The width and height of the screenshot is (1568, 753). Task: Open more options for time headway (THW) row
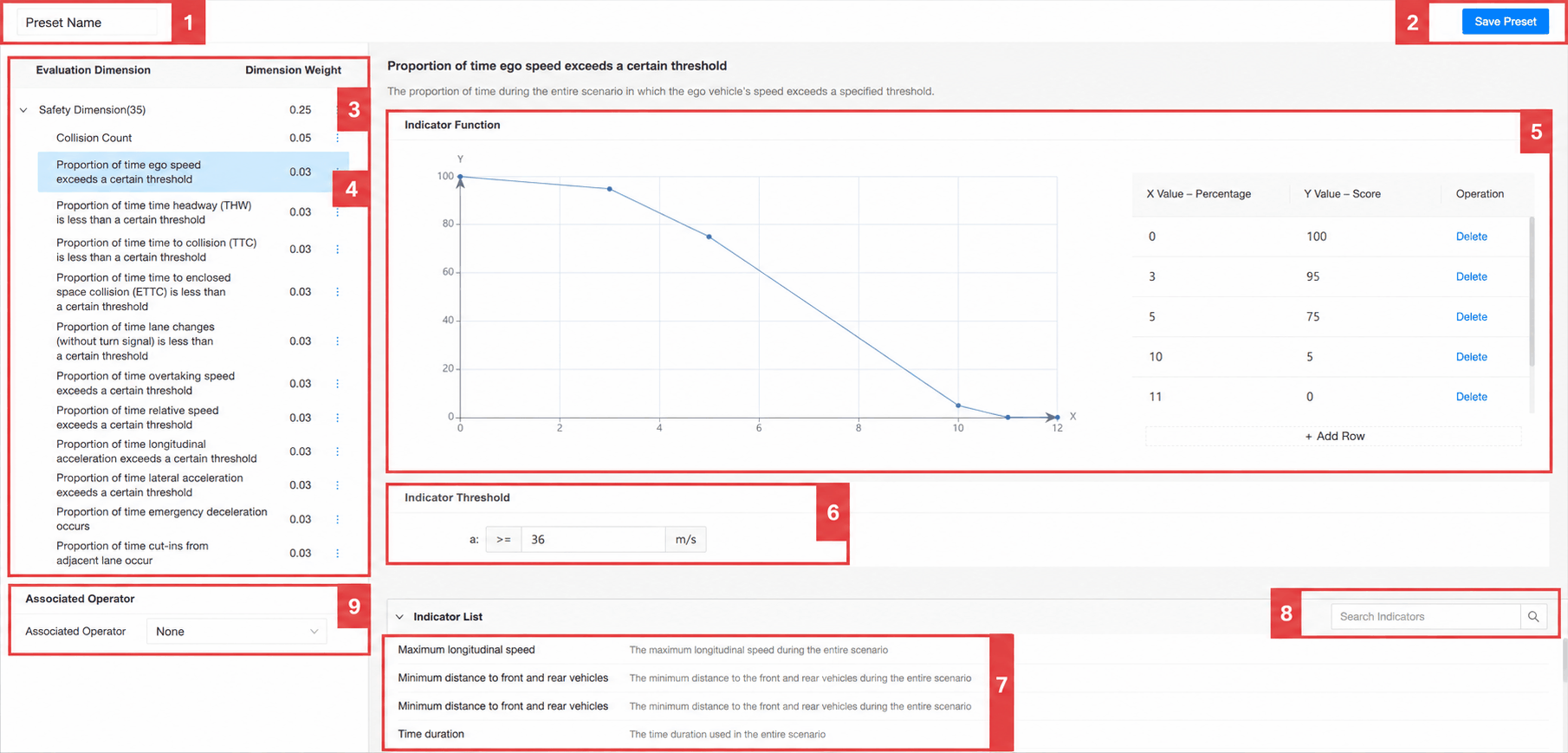338,212
